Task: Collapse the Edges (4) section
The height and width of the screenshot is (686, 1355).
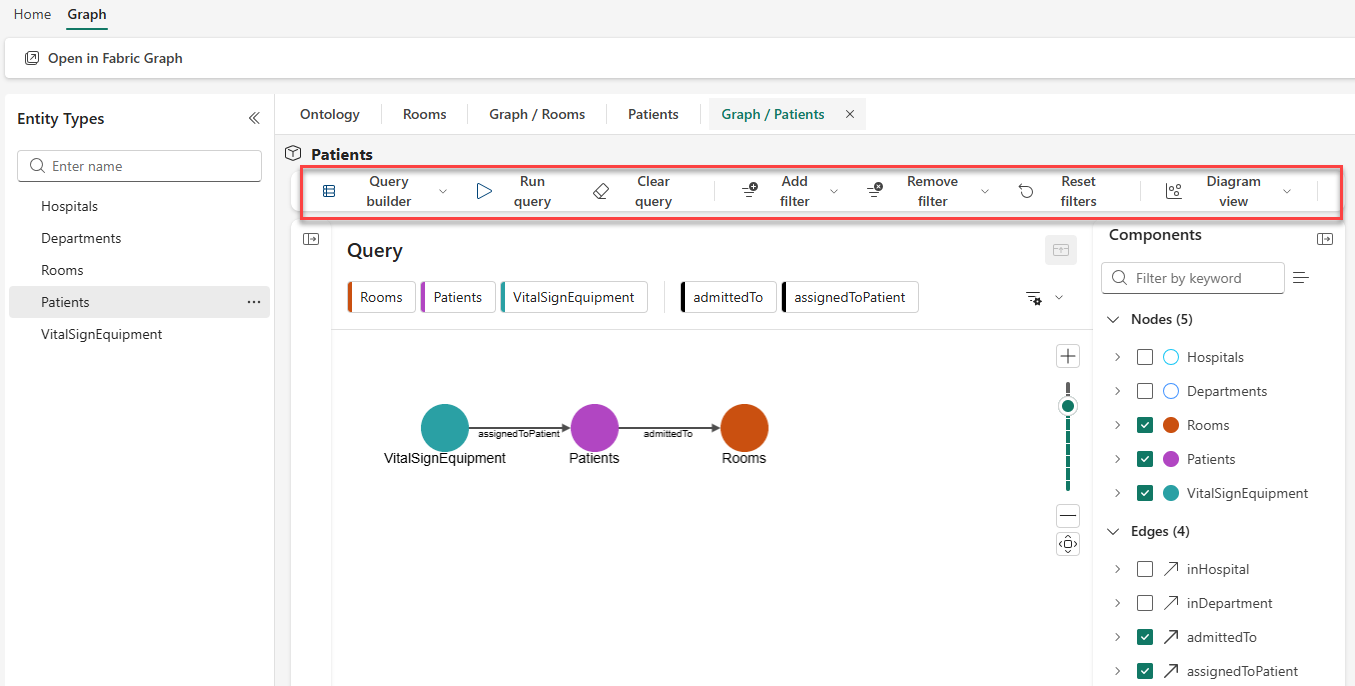Action: click(x=1113, y=531)
